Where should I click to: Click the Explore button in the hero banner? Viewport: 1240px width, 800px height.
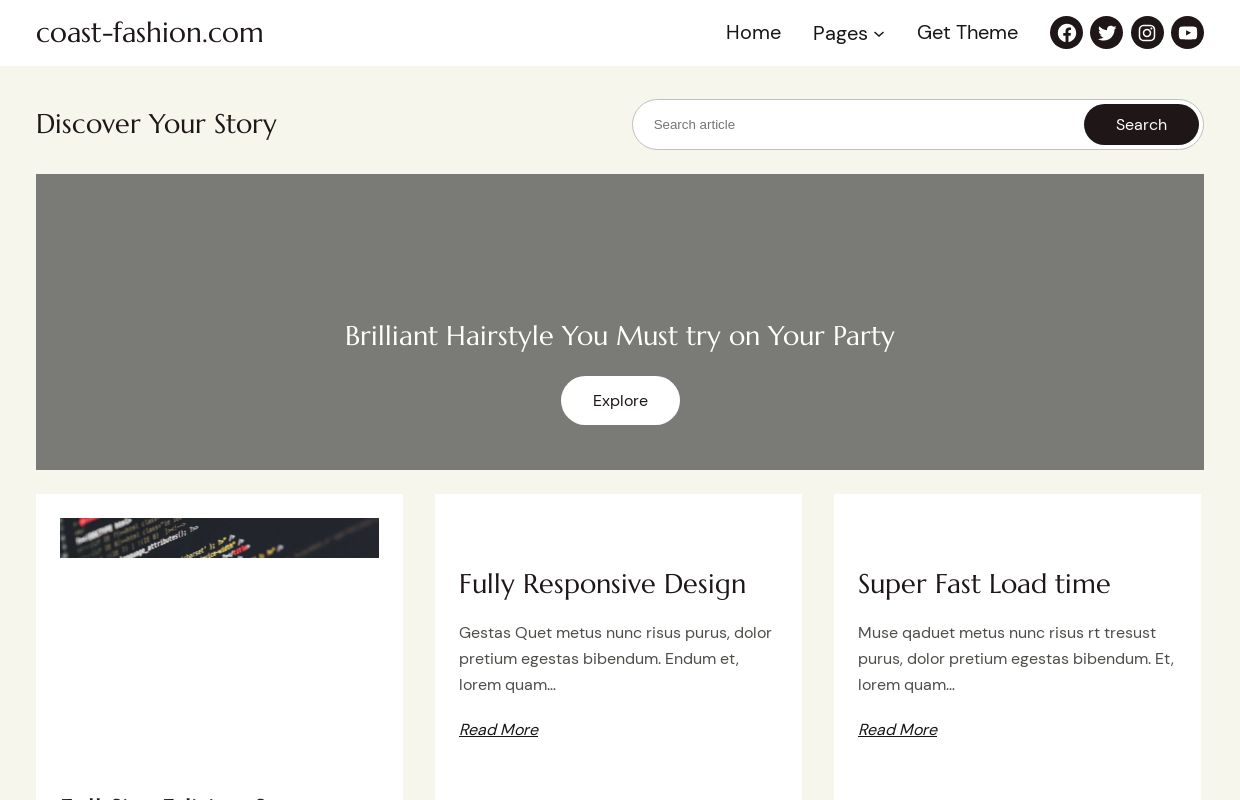click(620, 401)
